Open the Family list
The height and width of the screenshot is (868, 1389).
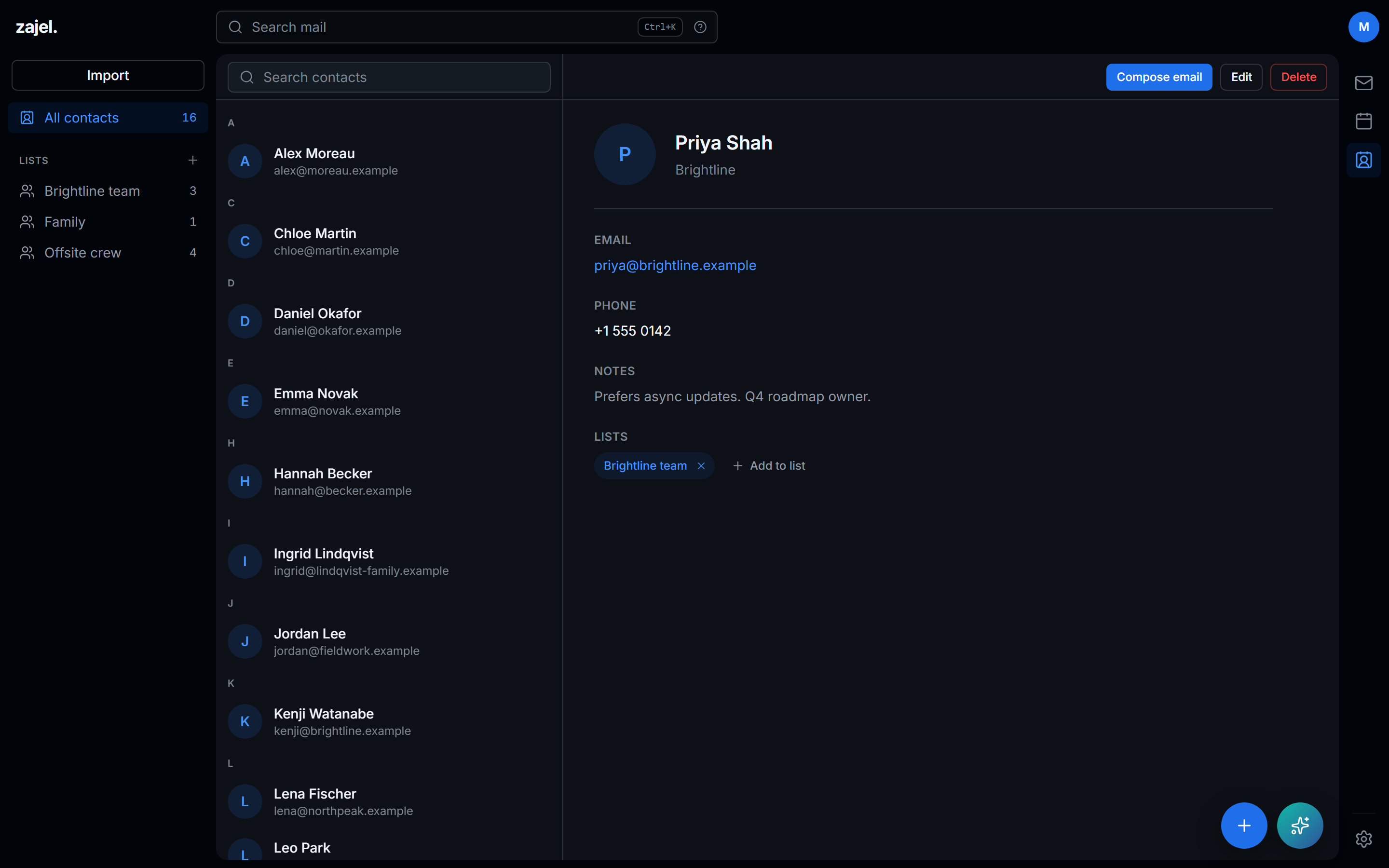[108, 222]
